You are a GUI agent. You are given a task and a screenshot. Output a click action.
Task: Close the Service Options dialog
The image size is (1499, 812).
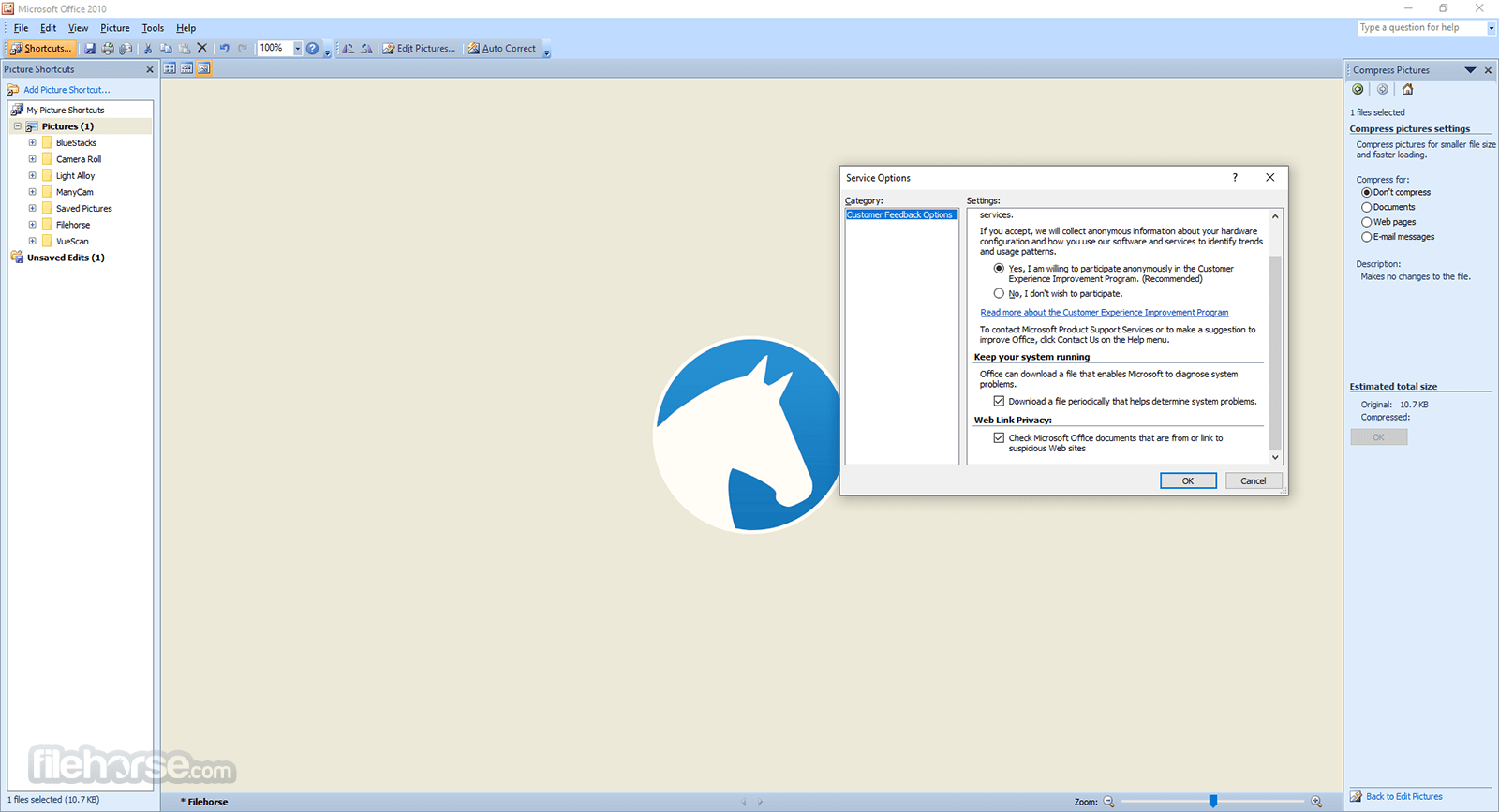1270,178
